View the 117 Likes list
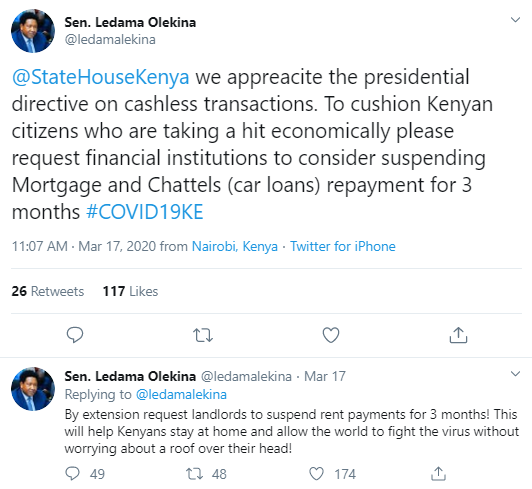The height and width of the screenshot is (489, 532). [x=130, y=291]
